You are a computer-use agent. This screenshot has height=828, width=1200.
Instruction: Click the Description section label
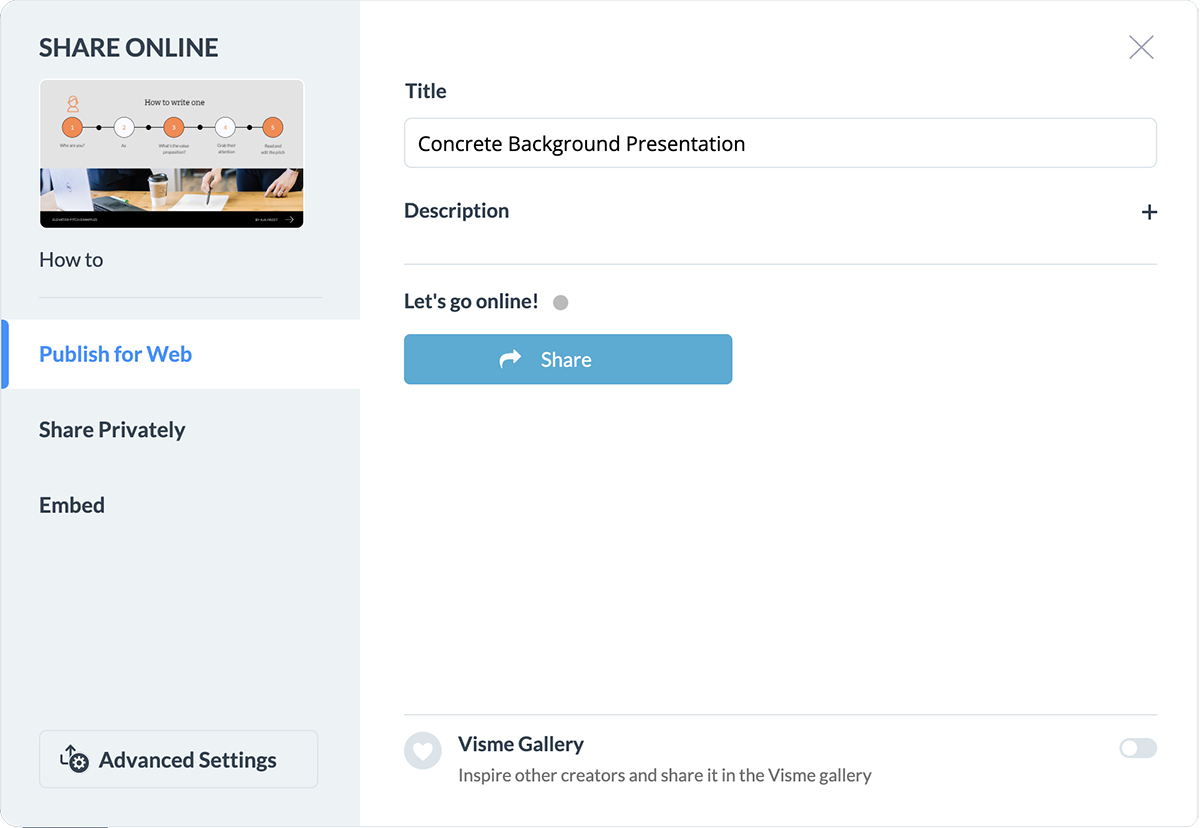(456, 211)
